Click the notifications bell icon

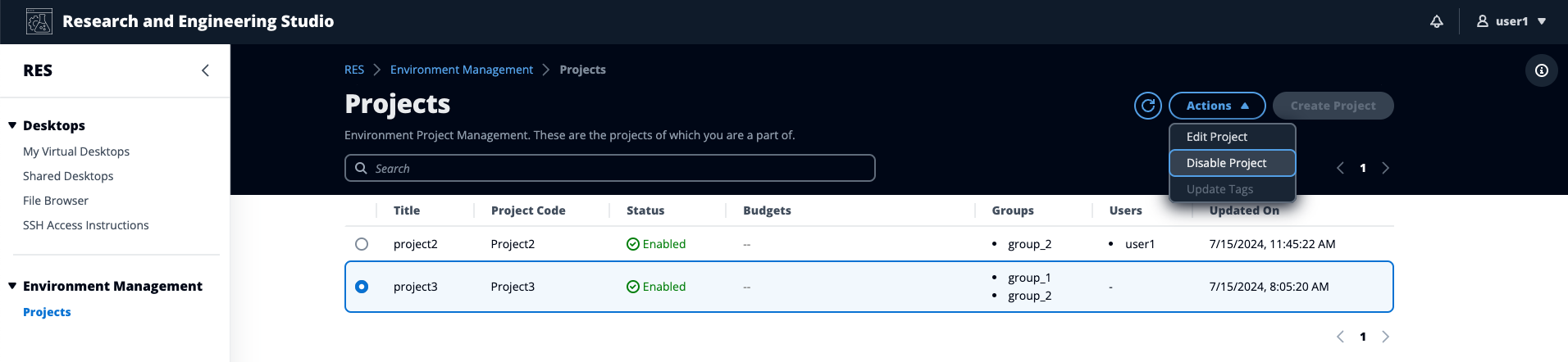tap(1437, 21)
